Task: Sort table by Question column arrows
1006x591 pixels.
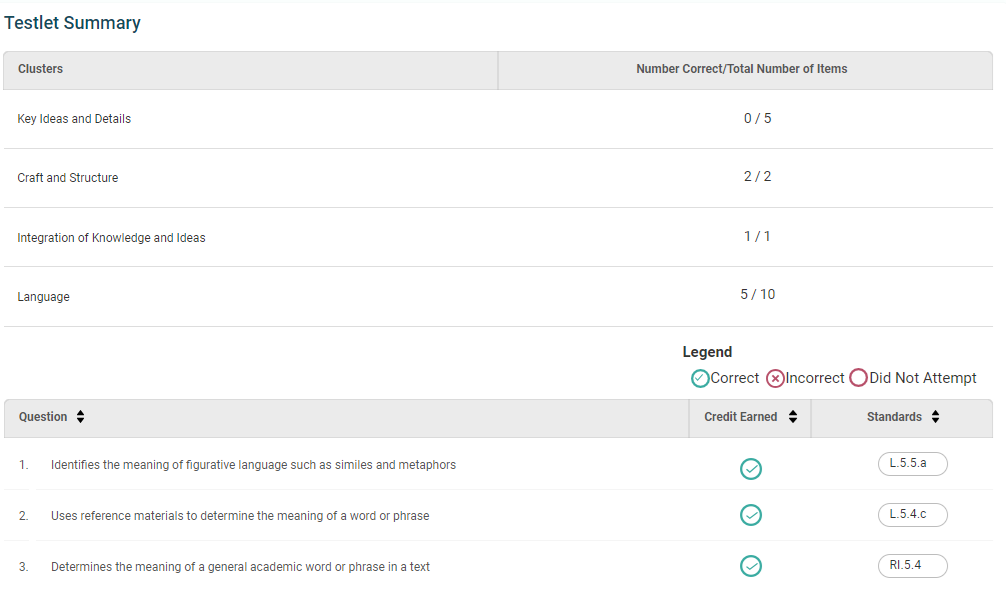Action: 80,416
